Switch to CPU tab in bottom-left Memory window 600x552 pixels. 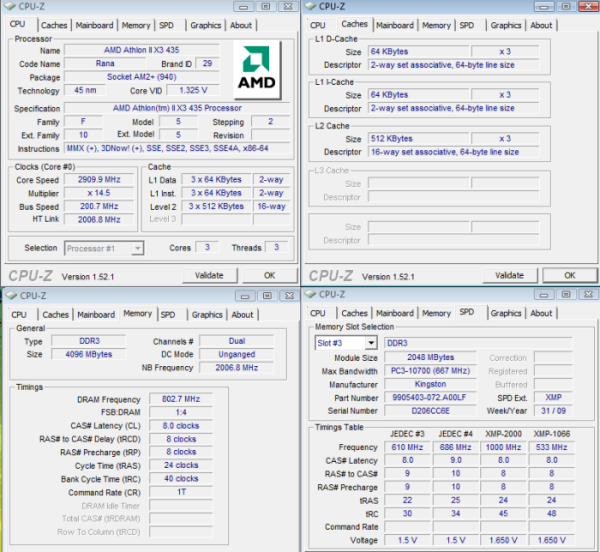pos(19,314)
